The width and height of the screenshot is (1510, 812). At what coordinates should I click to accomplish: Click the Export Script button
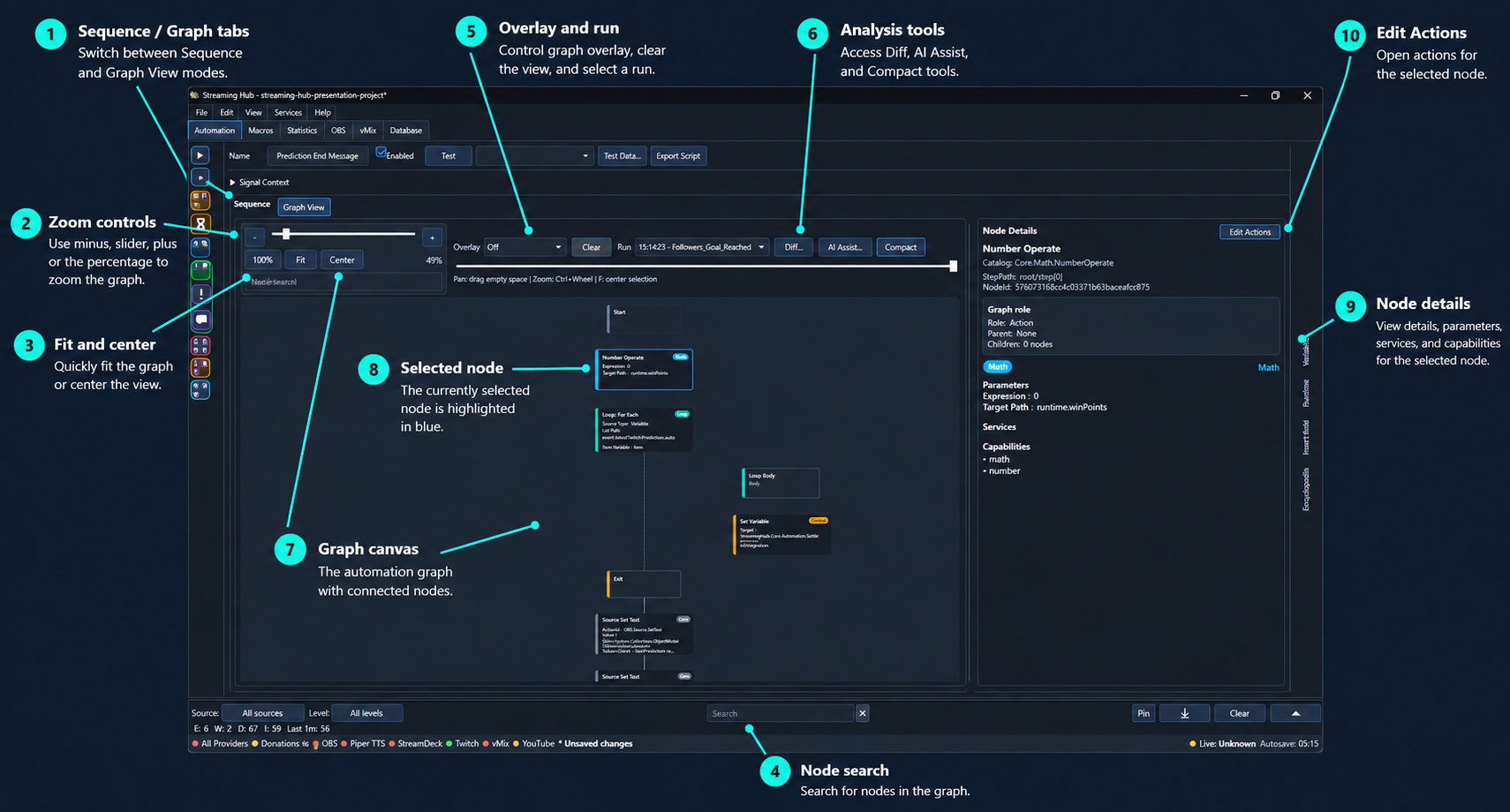(678, 156)
